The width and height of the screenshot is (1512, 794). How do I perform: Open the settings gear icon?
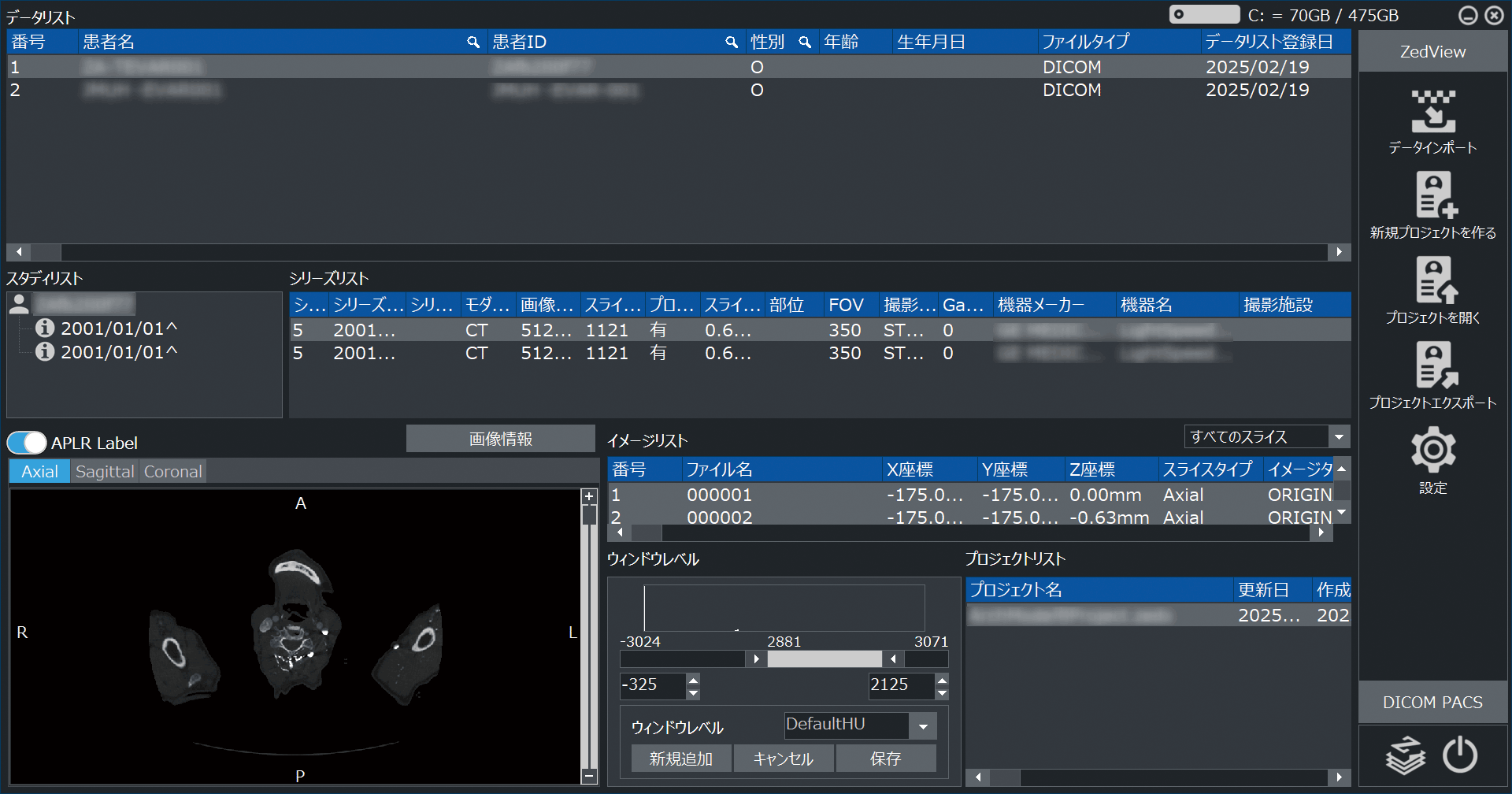[x=1432, y=451]
